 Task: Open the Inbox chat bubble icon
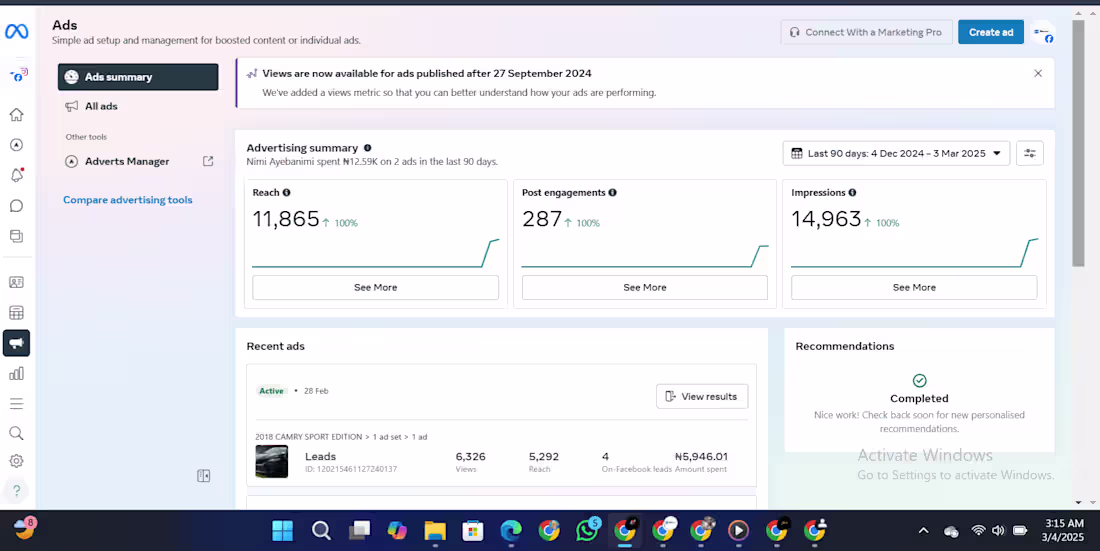16,206
